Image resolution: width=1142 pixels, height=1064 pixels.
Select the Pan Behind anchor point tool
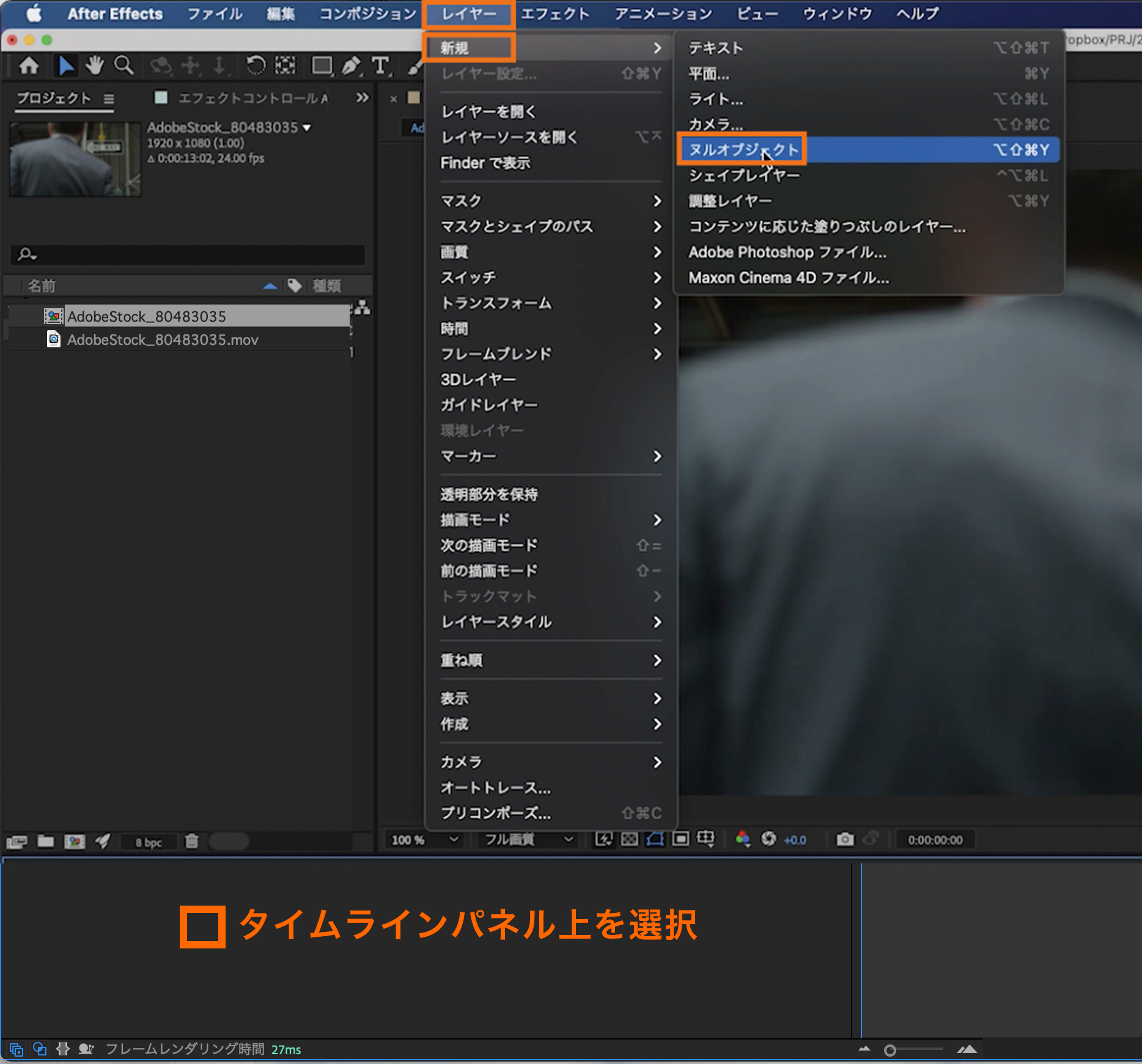point(285,65)
